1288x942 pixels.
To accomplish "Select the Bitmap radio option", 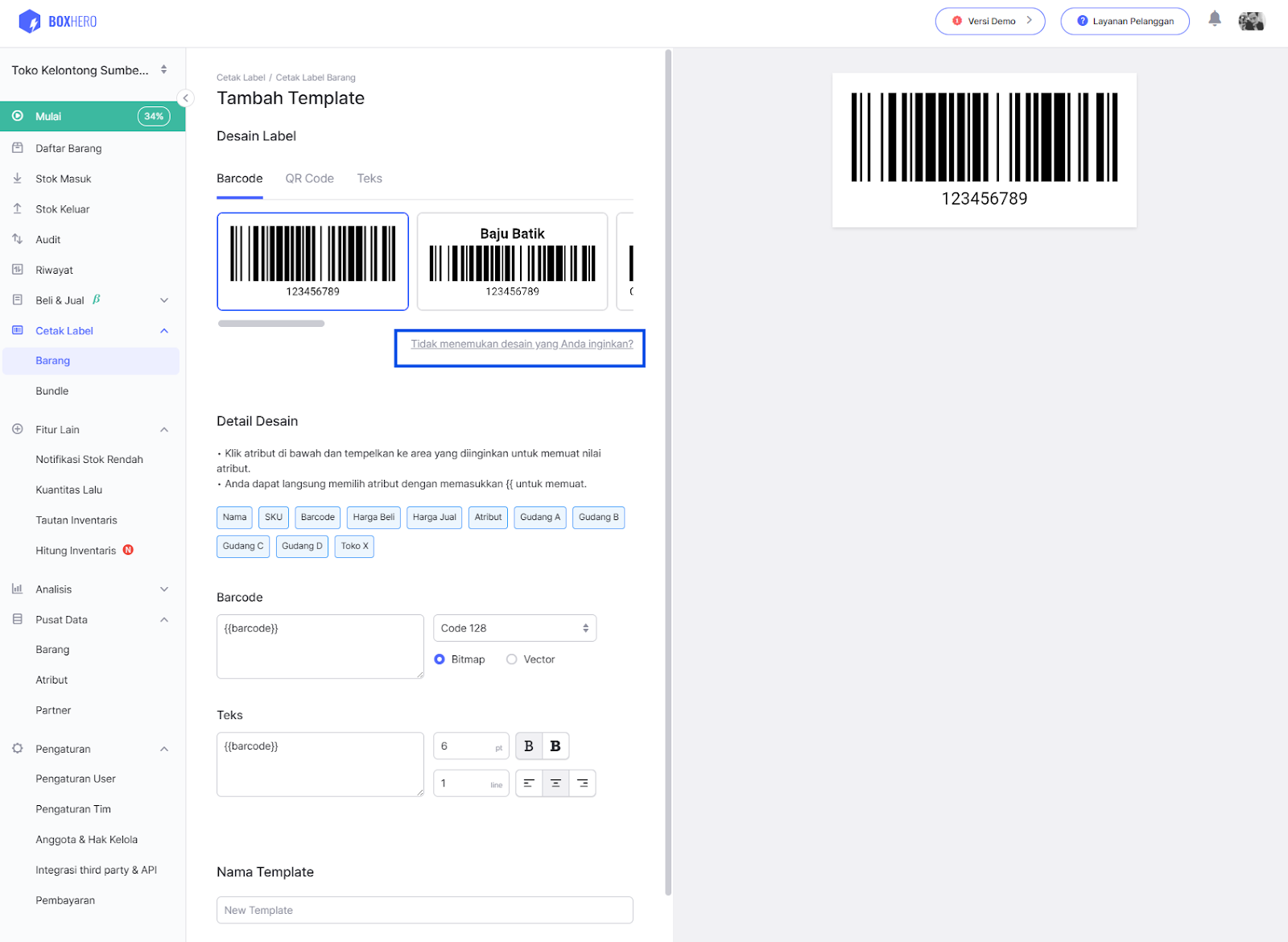I will [x=440, y=659].
